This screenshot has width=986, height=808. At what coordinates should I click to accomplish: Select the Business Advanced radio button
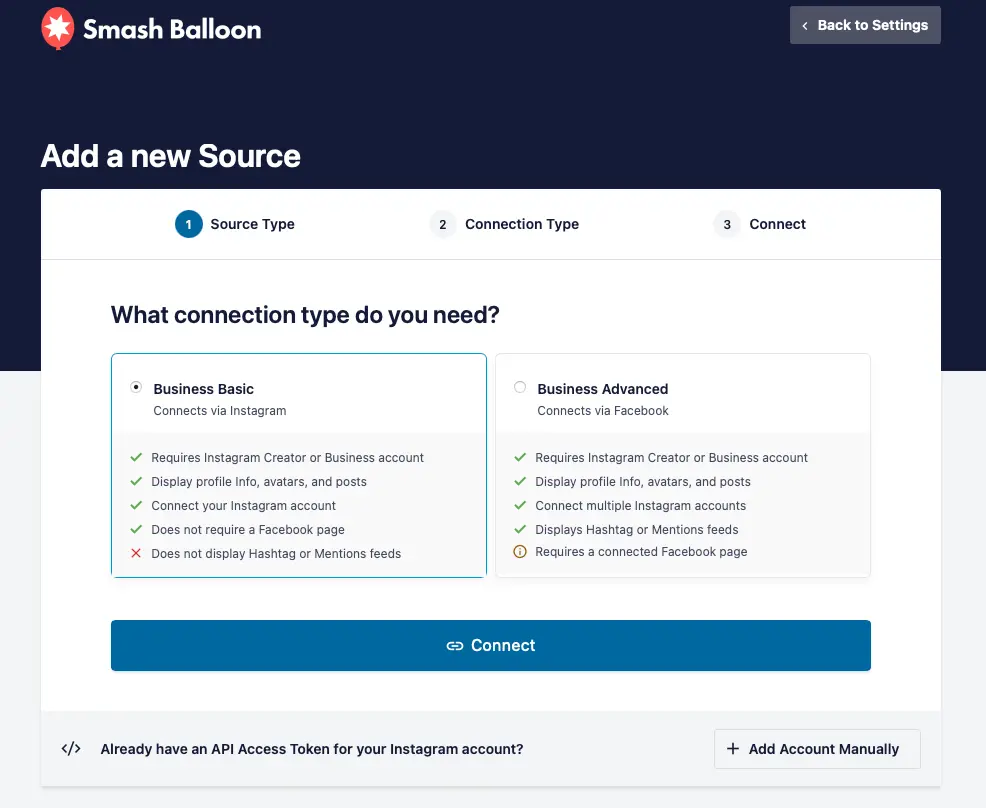(520, 387)
